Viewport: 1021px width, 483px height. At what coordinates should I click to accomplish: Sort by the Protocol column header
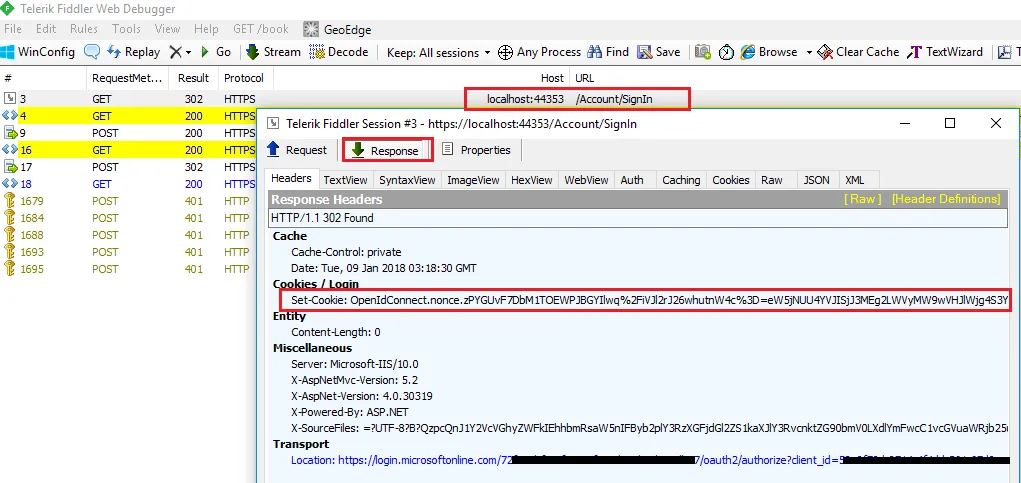[245, 78]
